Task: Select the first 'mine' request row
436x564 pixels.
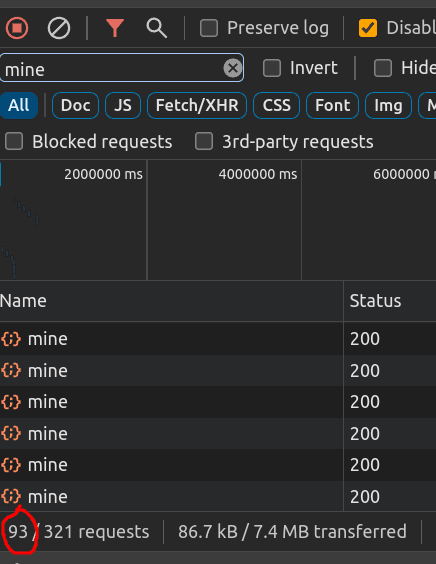Action: click(x=218, y=339)
